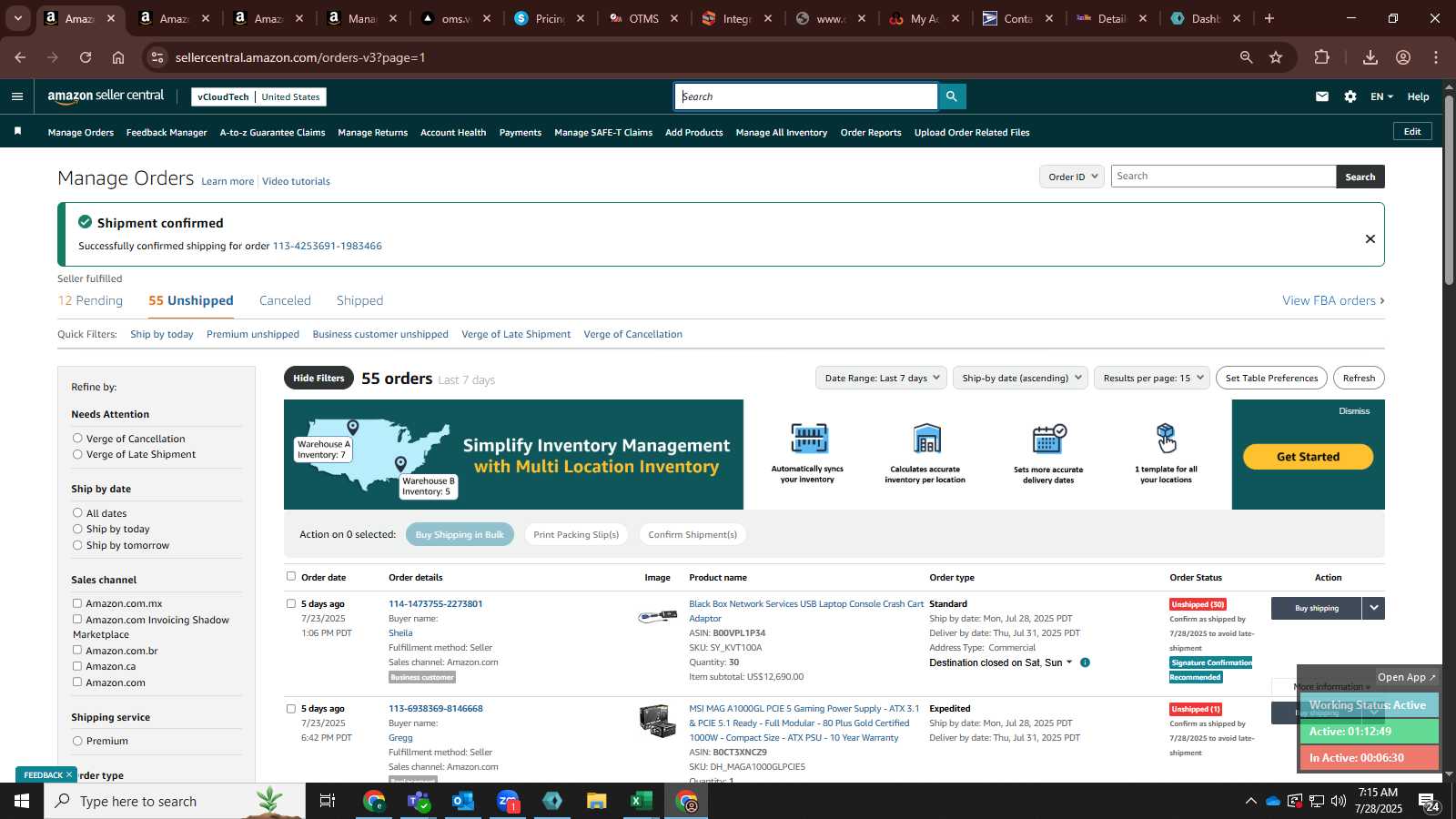Viewport: 1456px width, 819px height.
Task: Select Ship by today radio button
Action: tap(77, 529)
